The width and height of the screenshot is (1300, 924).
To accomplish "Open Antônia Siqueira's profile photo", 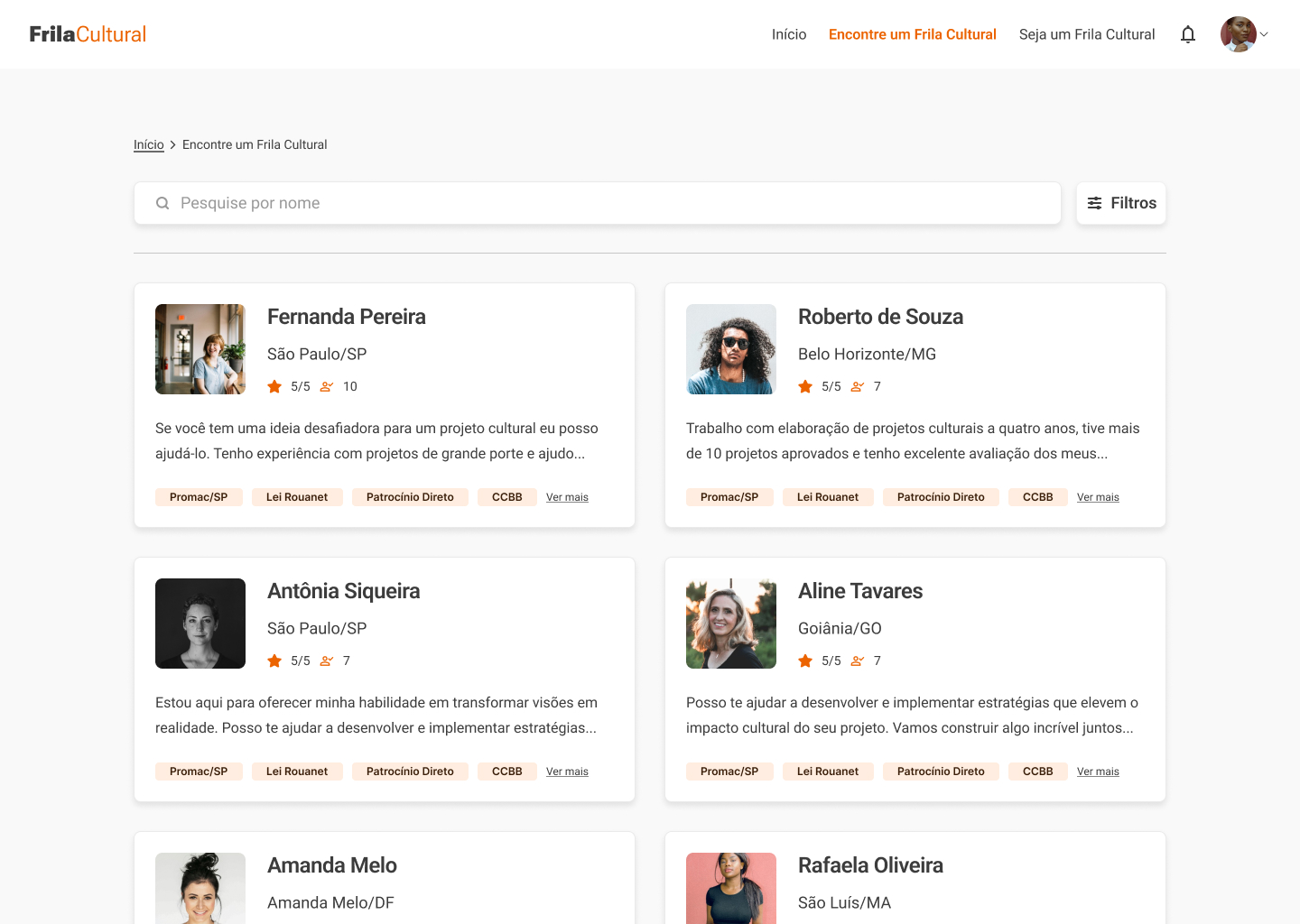I will pyautogui.click(x=200, y=624).
